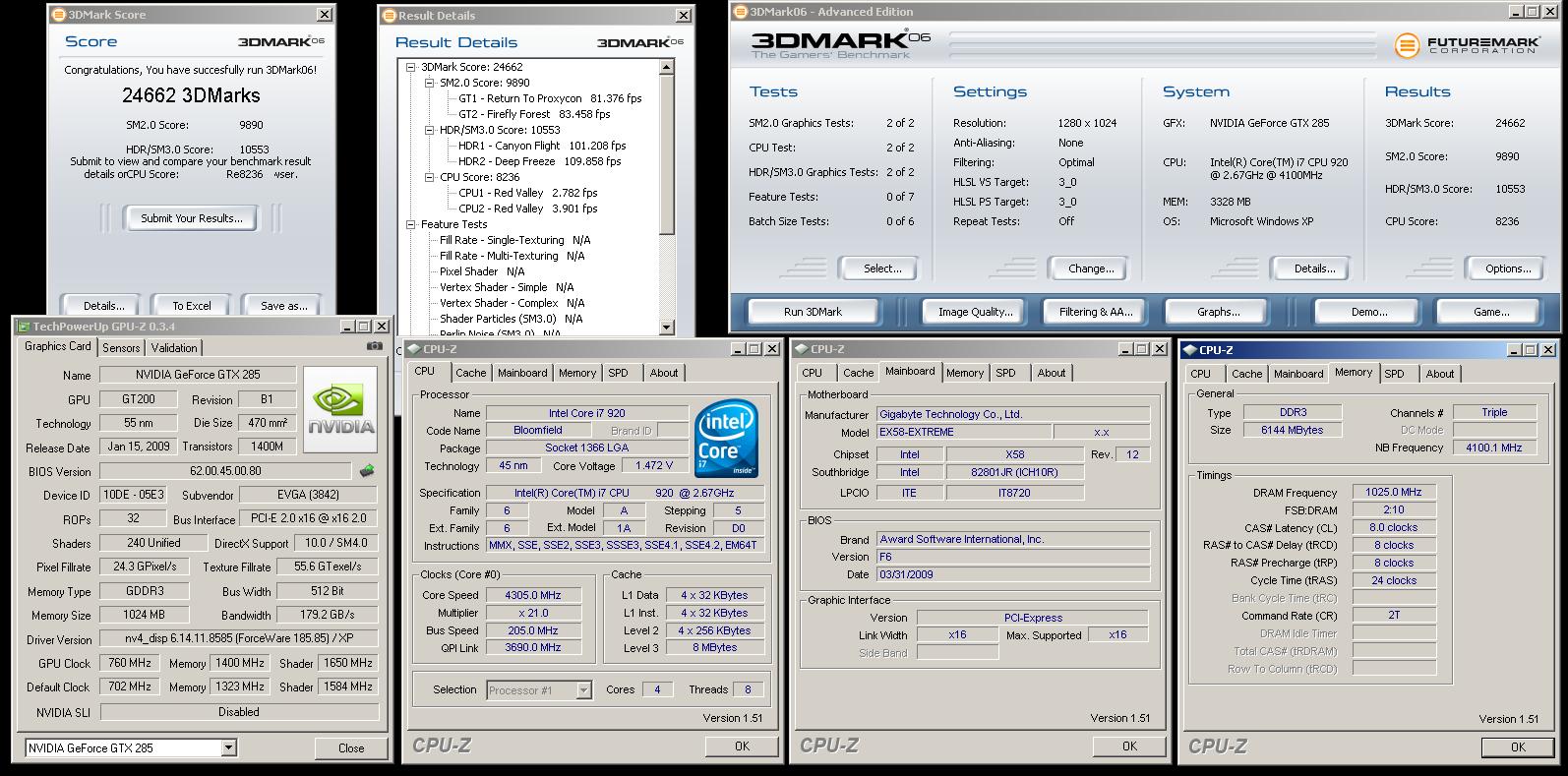This screenshot has height=776, width=1568.
Task: Click Select button under Tests
Action: pyautogui.click(x=881, y=269)
